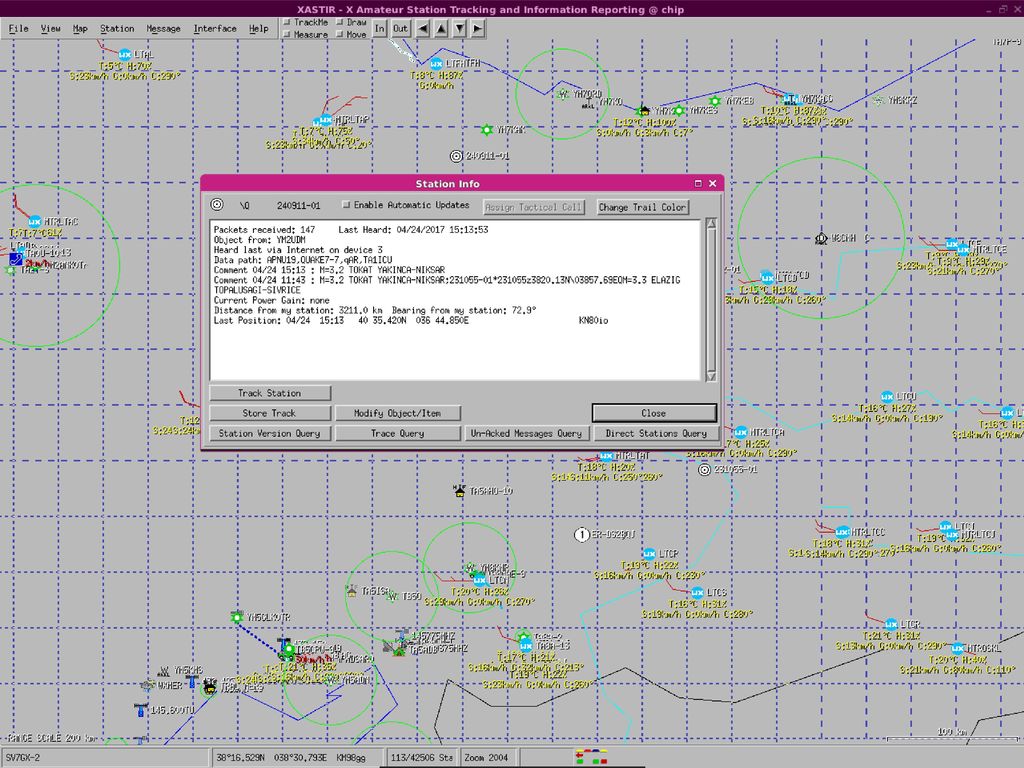Open the Message menu
This screenshot has width=1024, height=768.
(163, 29)
